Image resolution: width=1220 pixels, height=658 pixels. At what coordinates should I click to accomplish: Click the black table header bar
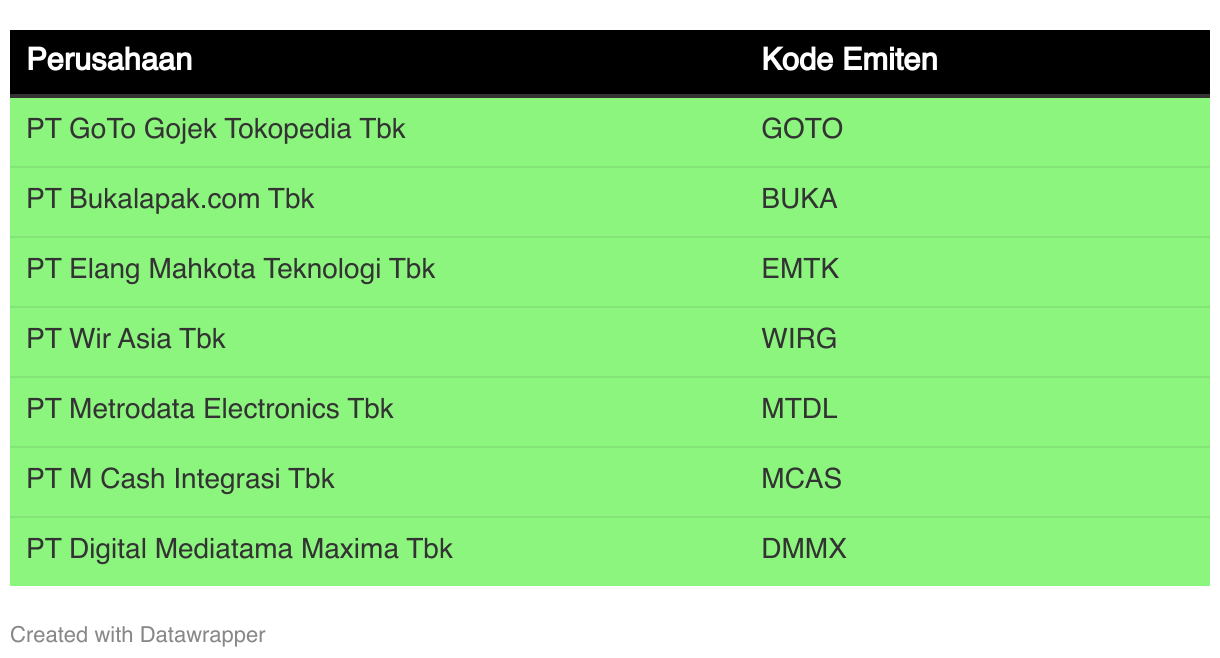click(610, 62)
